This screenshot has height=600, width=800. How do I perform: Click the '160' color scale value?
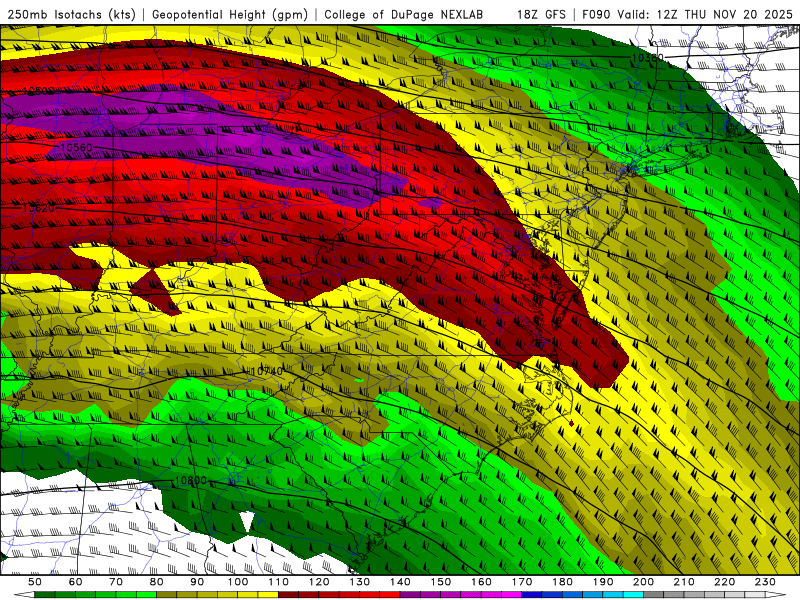click(x=481, y=582)
